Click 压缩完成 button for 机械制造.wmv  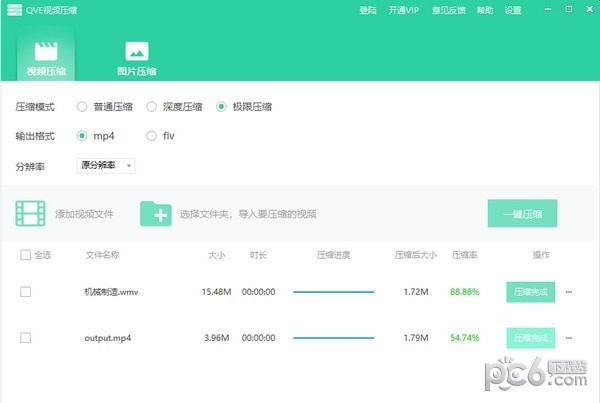[x=530, y=292]
